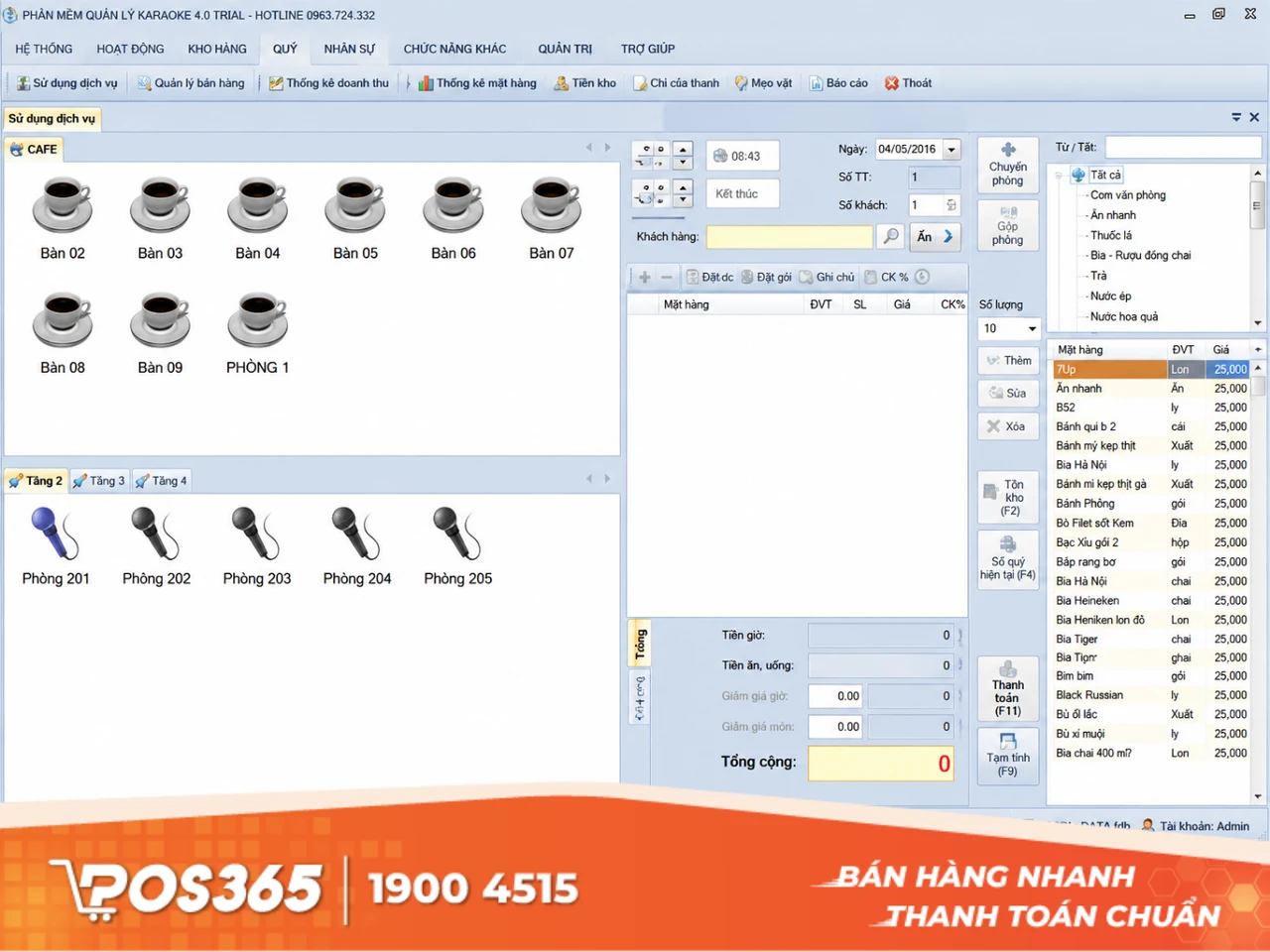The width and height of the screenshot is (1270, 952).
Task: Switch to the Tầng 4 tab
Action: [x=162, y=481]
